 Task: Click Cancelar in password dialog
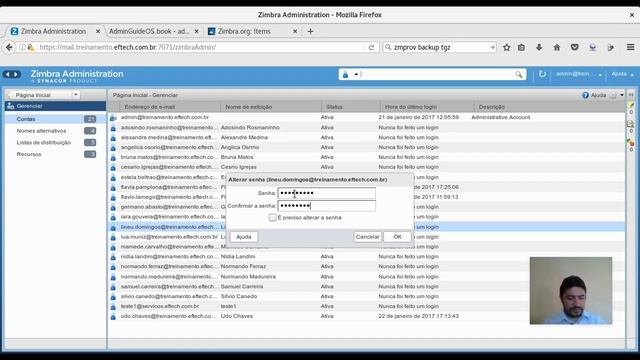[367, 237]
